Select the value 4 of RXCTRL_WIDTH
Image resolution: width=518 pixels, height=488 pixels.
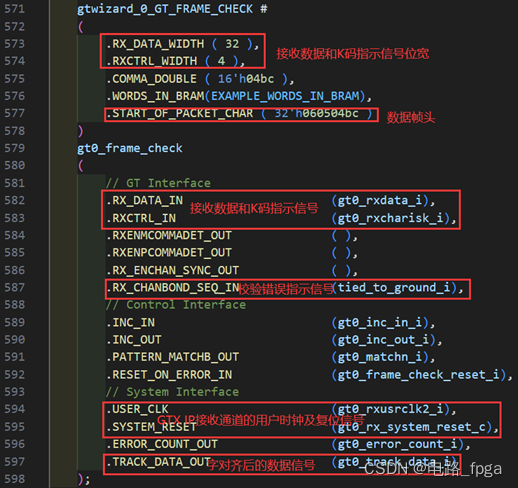pos(221,61)
